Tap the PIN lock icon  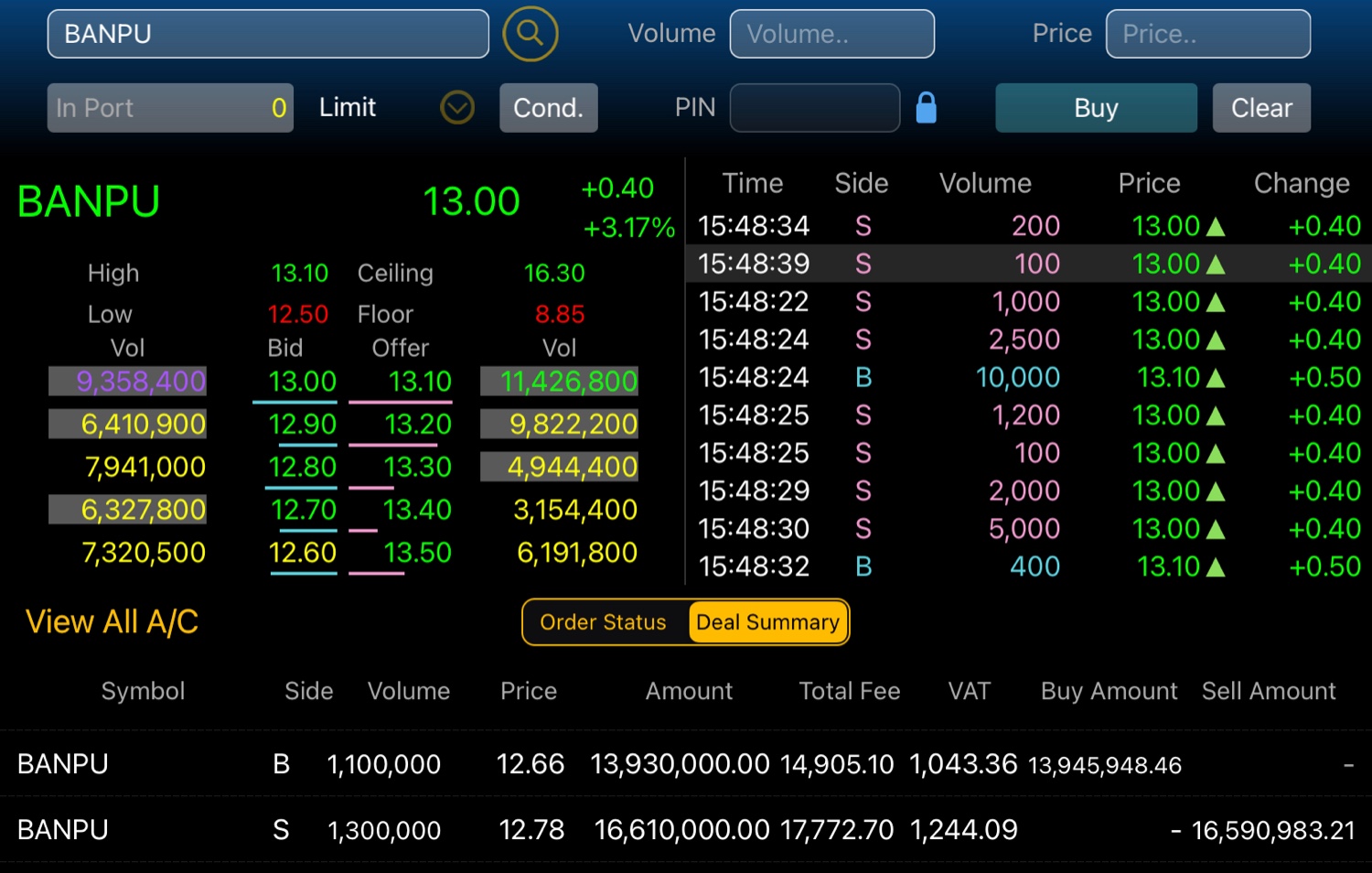(927, 107)
